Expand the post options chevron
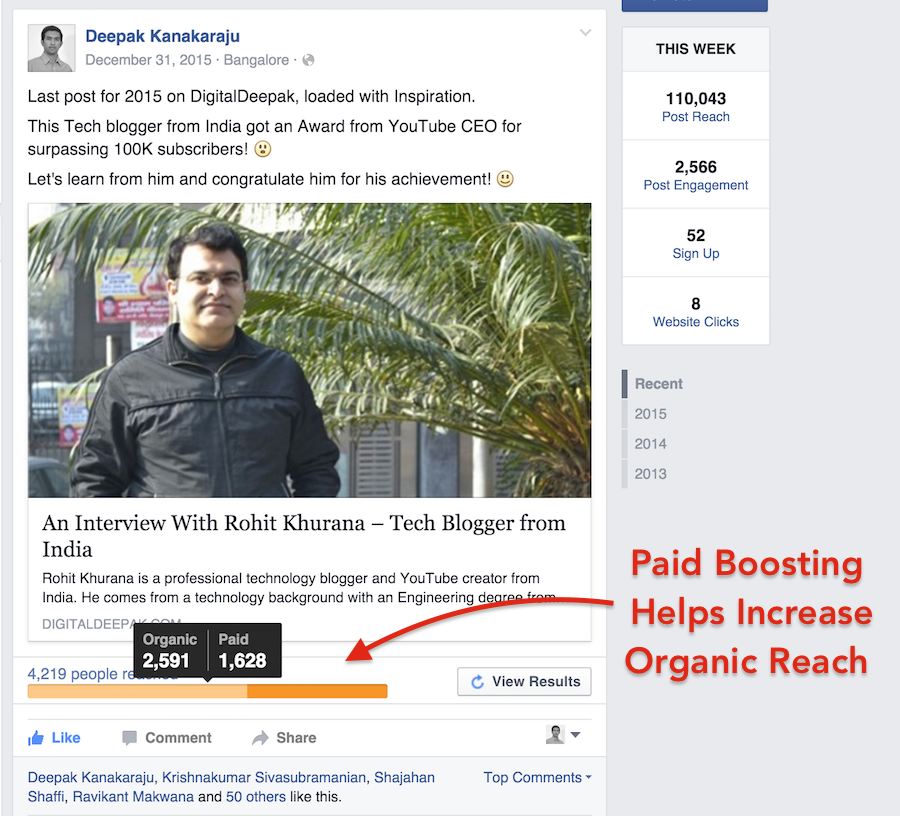The width and height of the screenshot is (900, 816). (585, 33)
